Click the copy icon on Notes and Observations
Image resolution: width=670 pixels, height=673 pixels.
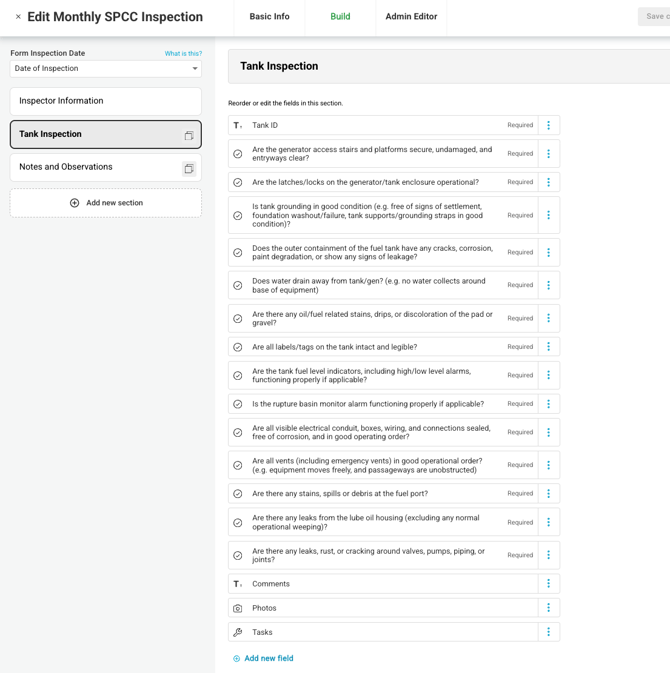click(189, 168)
